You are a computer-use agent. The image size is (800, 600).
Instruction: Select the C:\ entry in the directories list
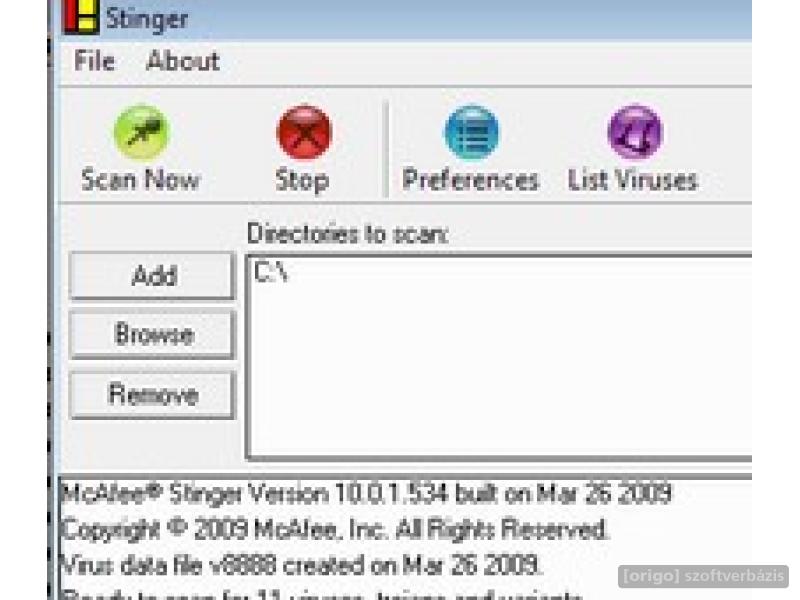click(271, 272)
